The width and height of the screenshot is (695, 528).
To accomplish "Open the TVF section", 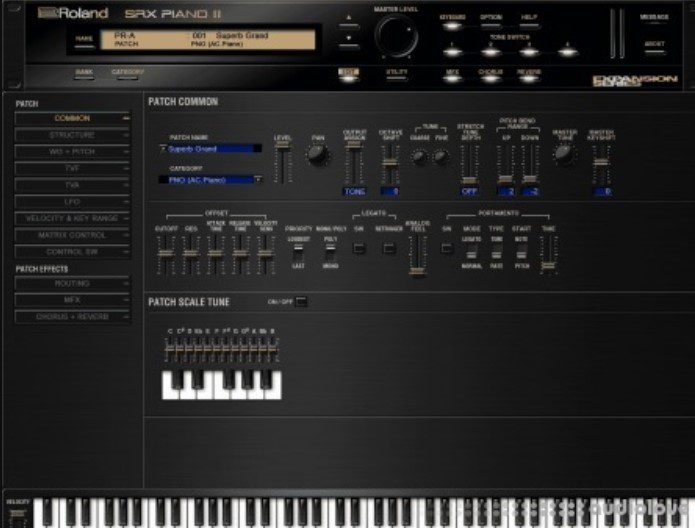I will click(x=72, y=168).
